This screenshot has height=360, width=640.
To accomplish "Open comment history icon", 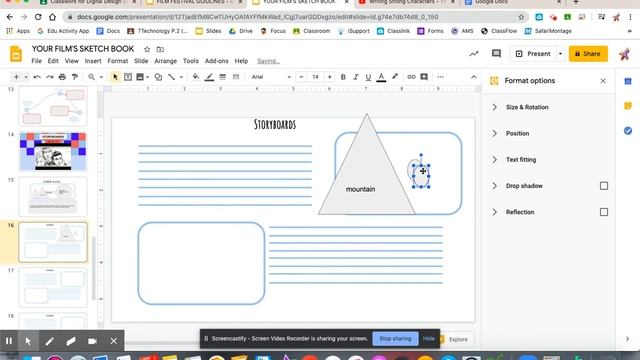I will pos(496,53).
